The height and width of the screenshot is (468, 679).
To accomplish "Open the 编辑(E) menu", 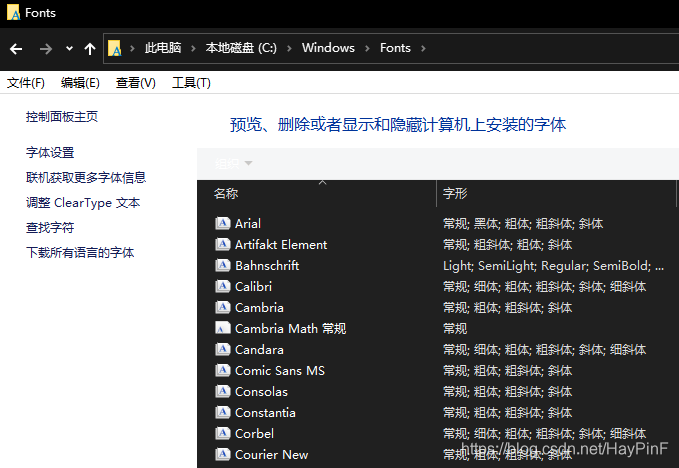I will (80, 83).
